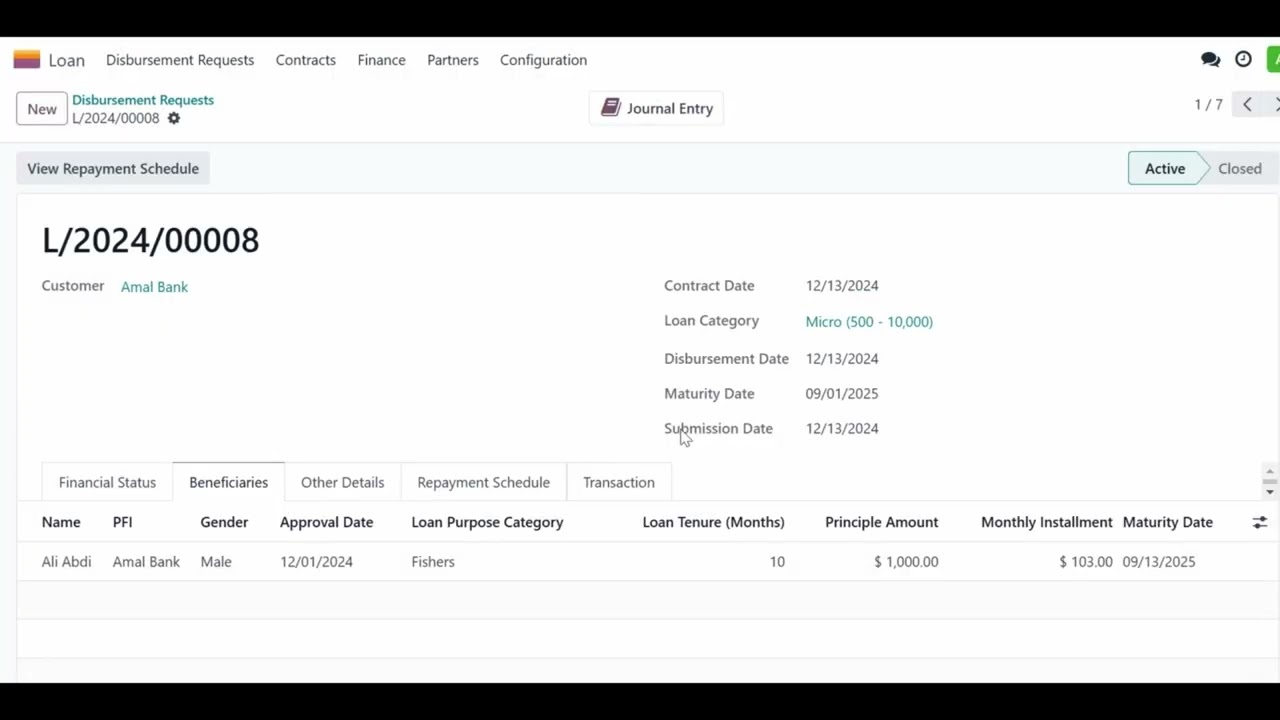Click the 12/01/2024 approval date cell
This screenshot has width=1280, height=720.
point(316,562)
